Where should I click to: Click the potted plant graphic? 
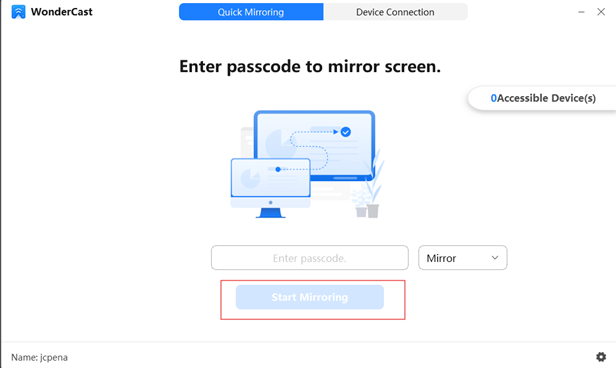369,187
